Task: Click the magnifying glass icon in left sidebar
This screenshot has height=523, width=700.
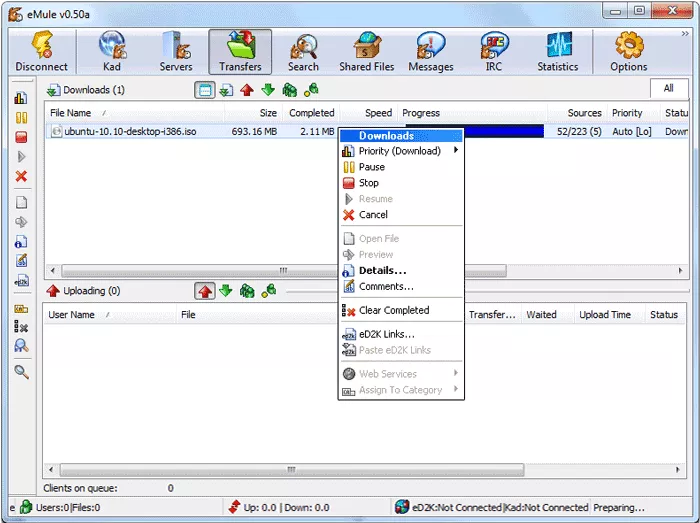Action: click(x=21, y=372)
